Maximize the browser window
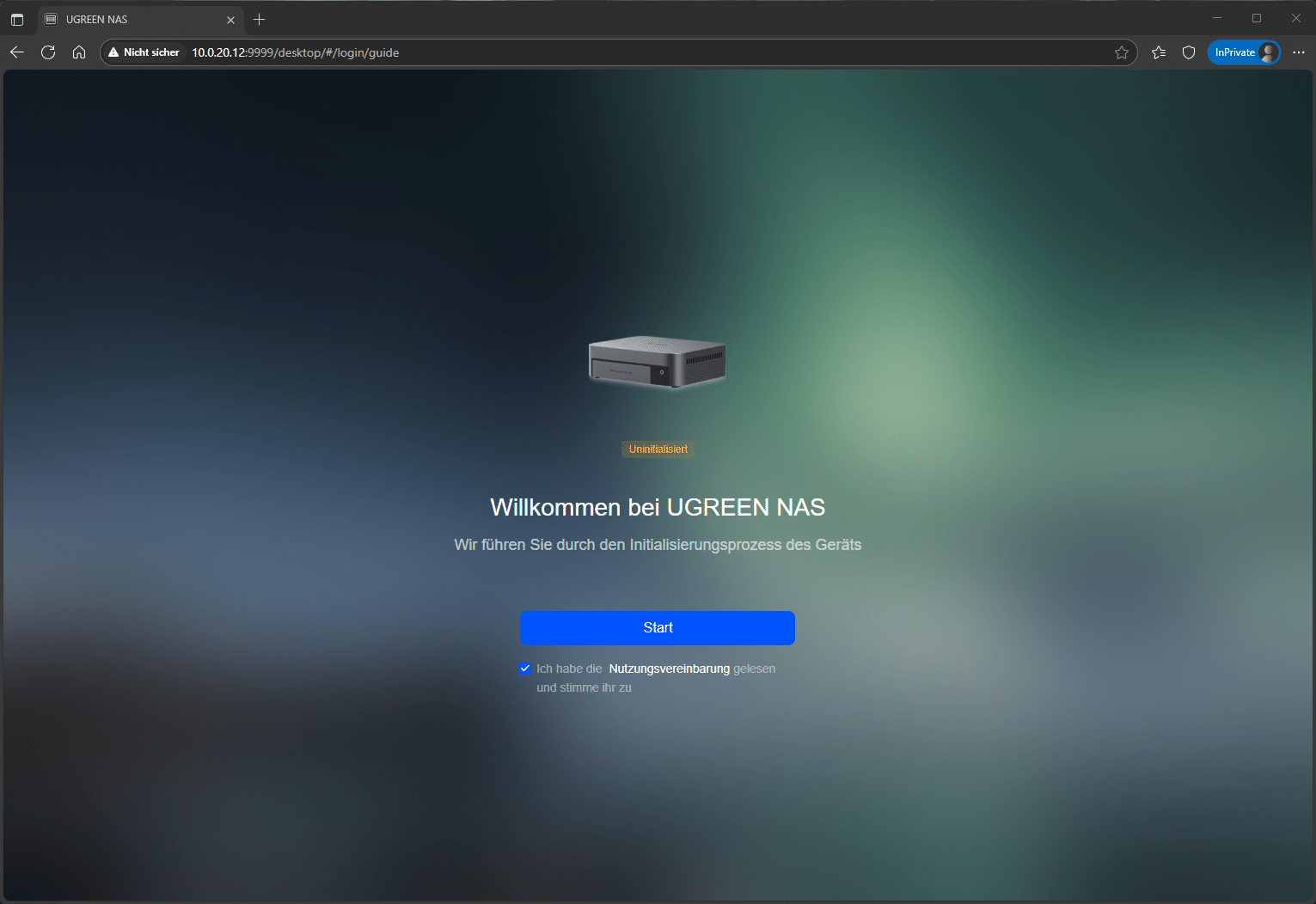The height and width of the screenshot is (904, 1316). [1257, 18]
